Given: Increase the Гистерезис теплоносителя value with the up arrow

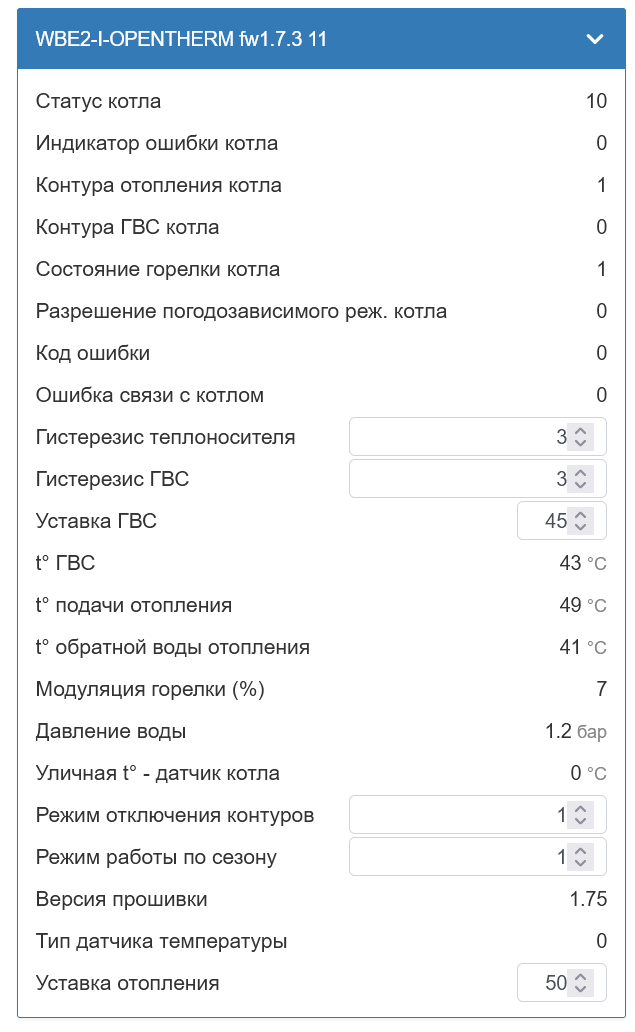Looking at the screenshot, I should [581, 431].
